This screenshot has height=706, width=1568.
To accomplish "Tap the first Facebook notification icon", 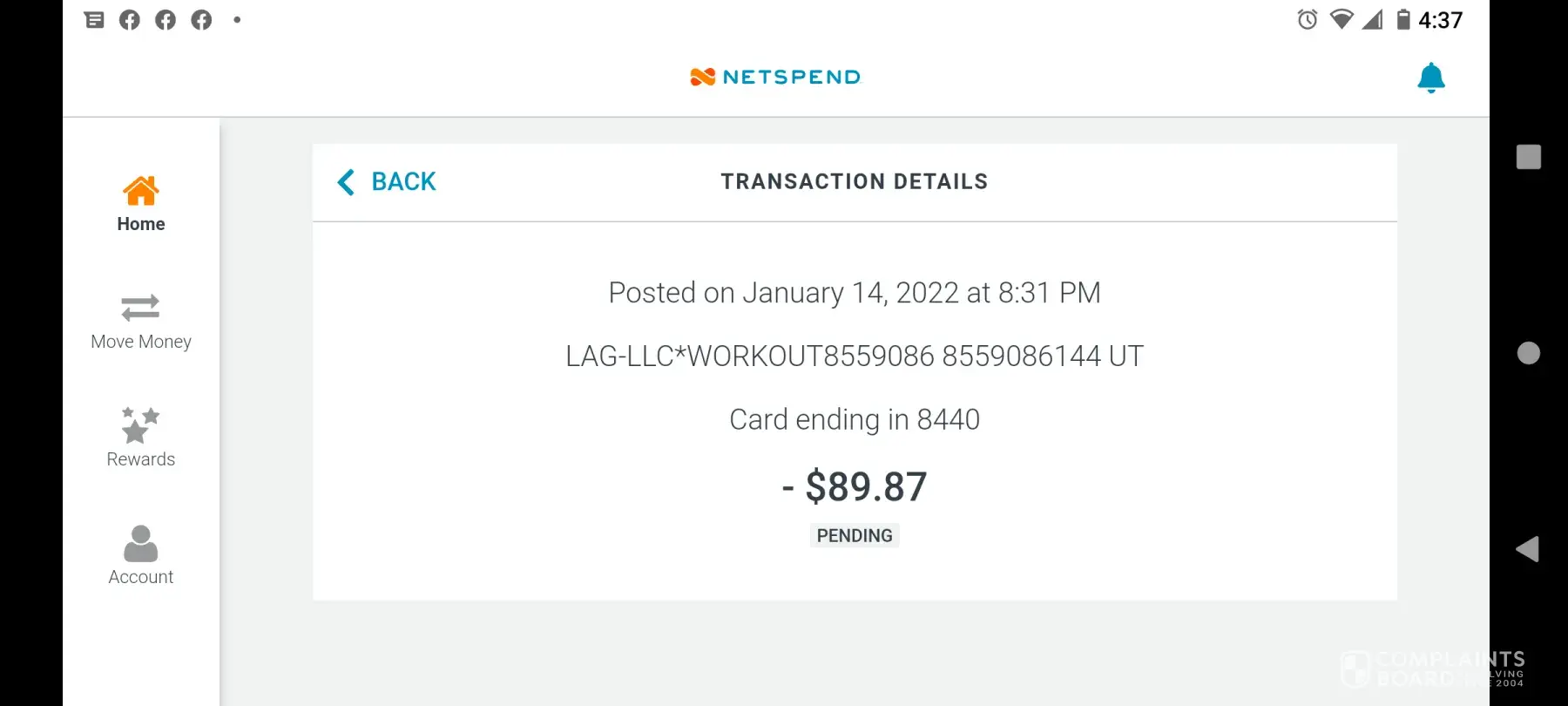I will coord(130,19).
